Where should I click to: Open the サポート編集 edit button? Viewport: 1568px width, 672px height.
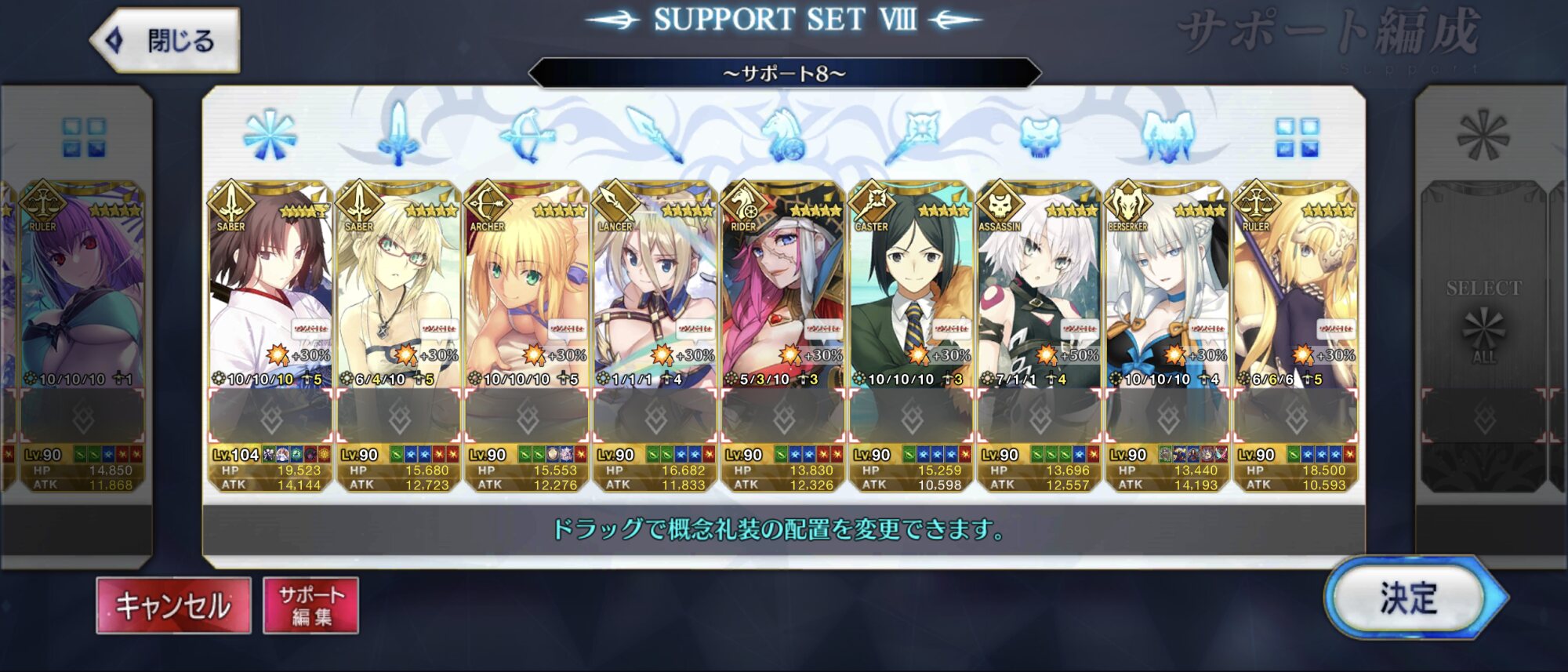[310, 605]
